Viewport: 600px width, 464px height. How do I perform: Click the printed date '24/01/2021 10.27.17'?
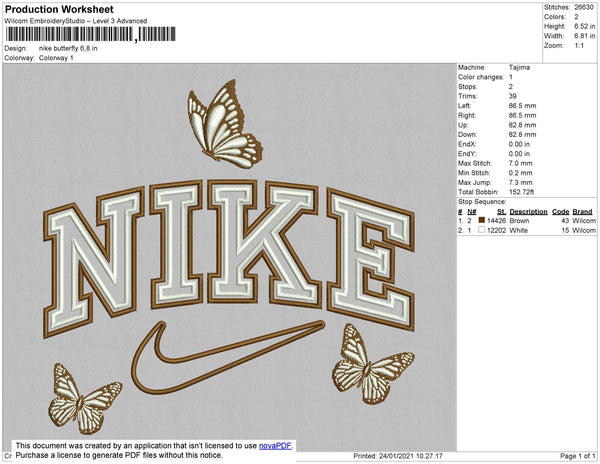point(411,456)
